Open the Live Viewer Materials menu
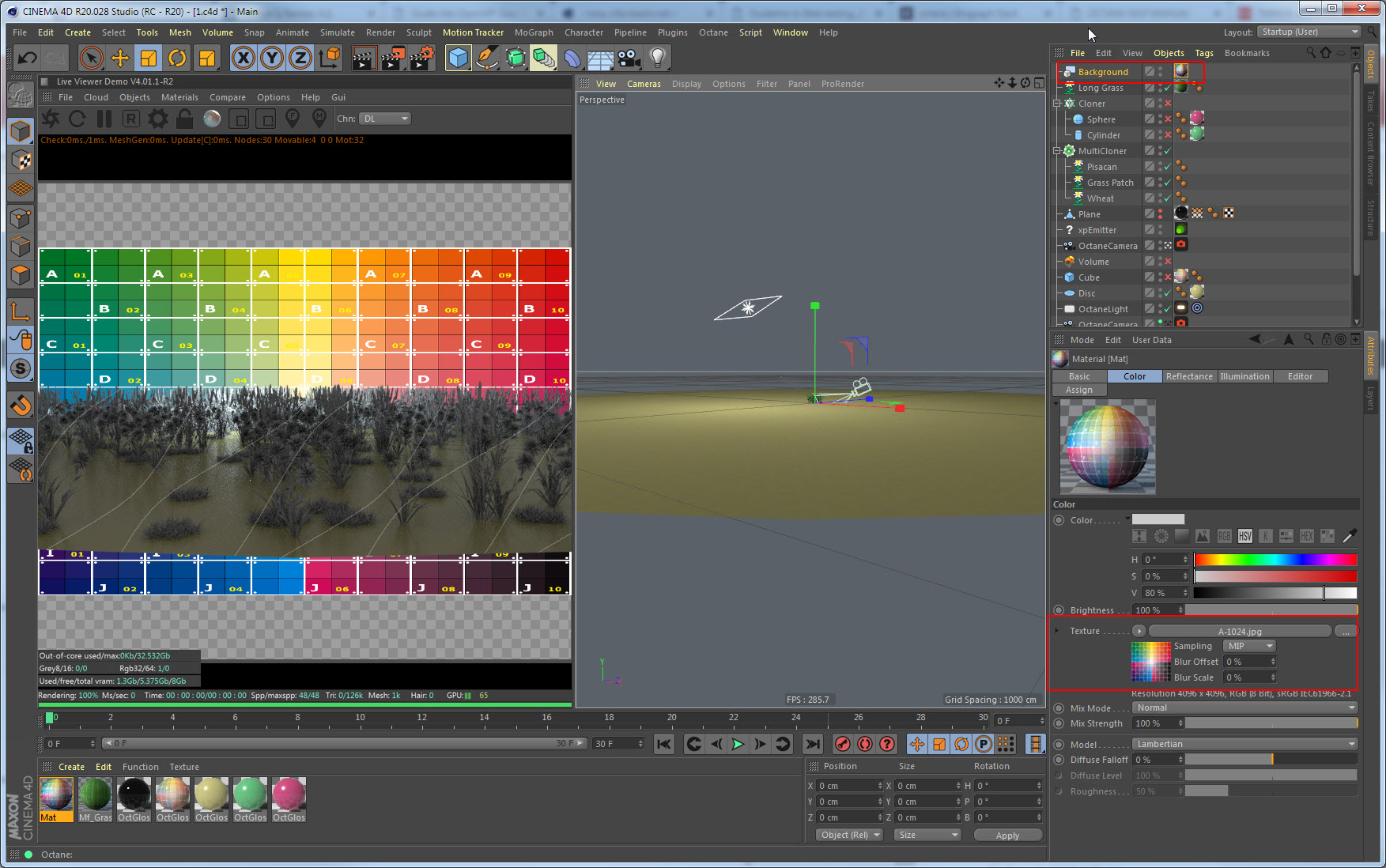This screenshot has width=1386, height=868. [179, 97]
